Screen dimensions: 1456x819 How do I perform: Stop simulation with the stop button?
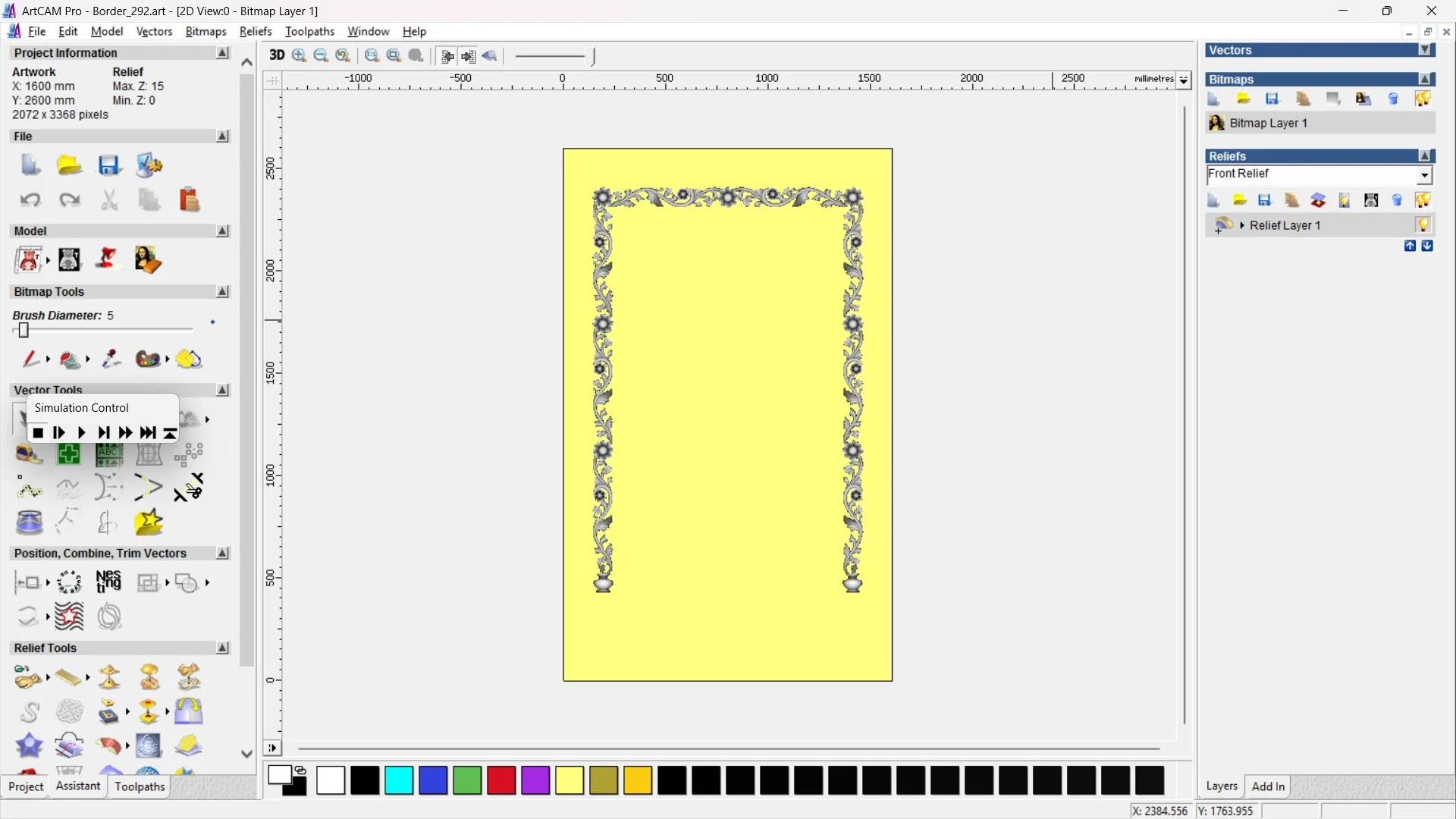38,433
